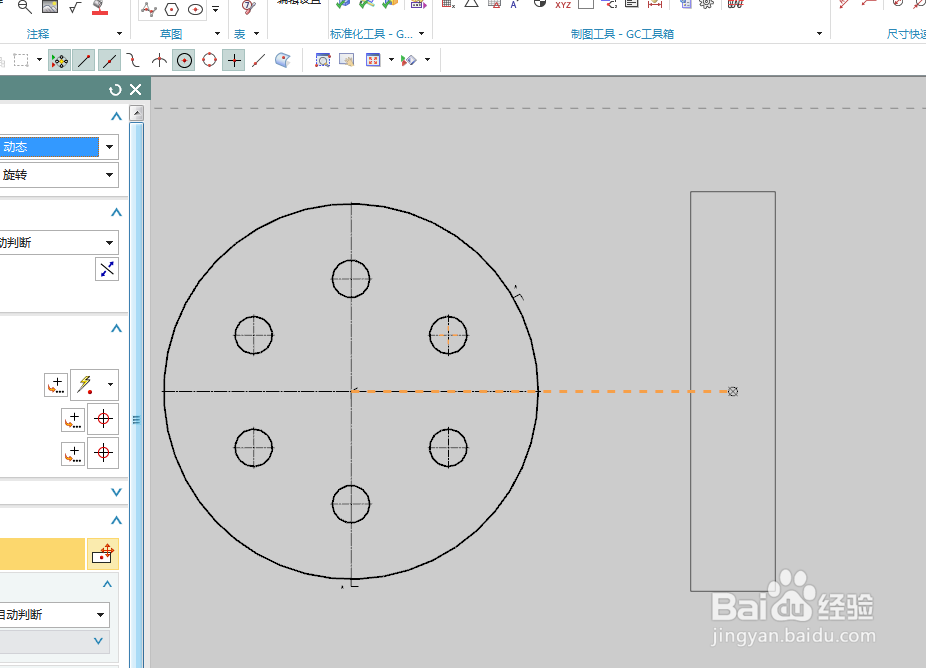This screenshot has height=668, width=926.
Task: Click the point dialog icon beside second crosshair
Action: [73, 454]
